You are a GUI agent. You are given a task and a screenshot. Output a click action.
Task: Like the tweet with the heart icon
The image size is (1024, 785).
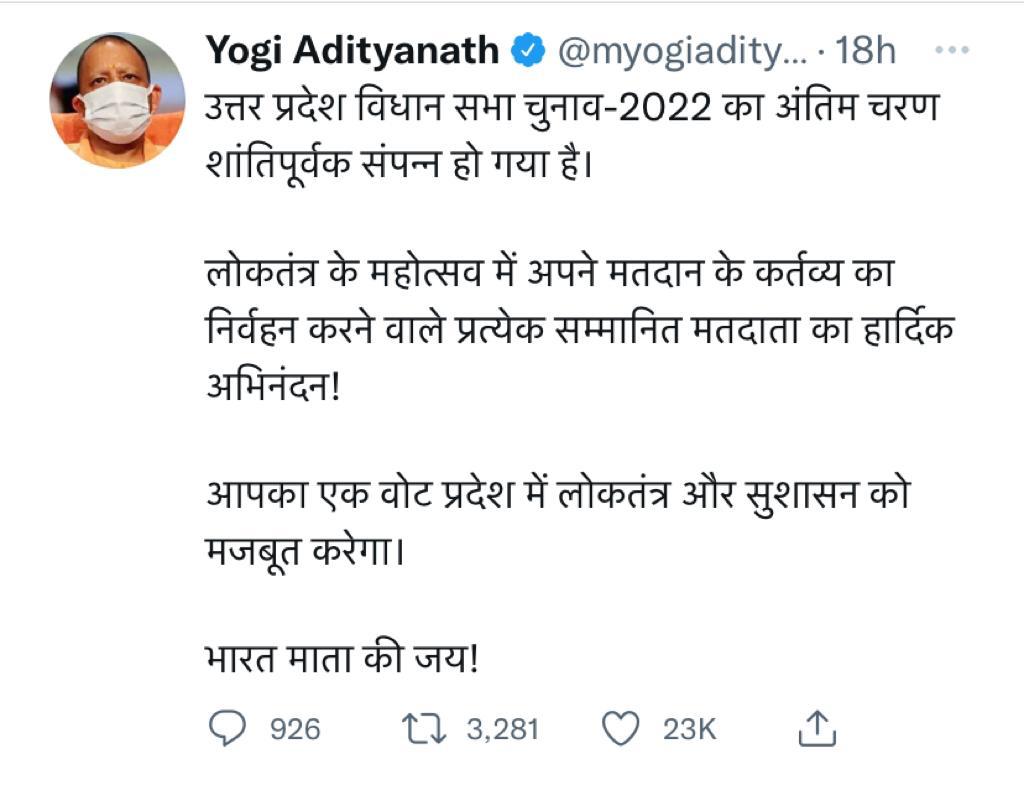623,729
